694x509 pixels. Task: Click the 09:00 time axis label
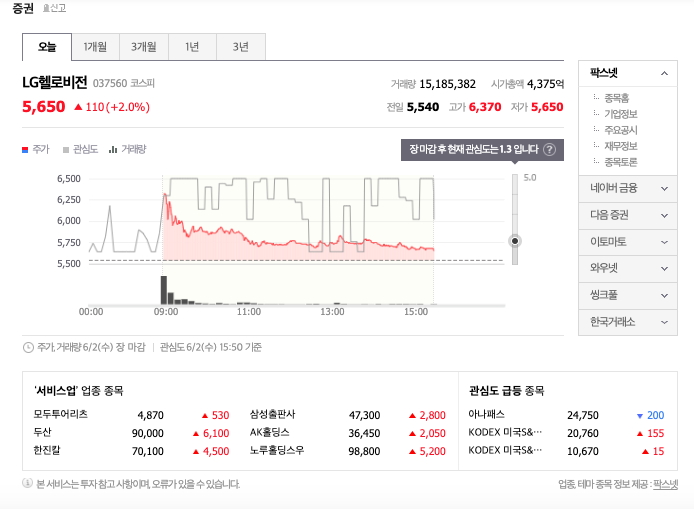166,312
